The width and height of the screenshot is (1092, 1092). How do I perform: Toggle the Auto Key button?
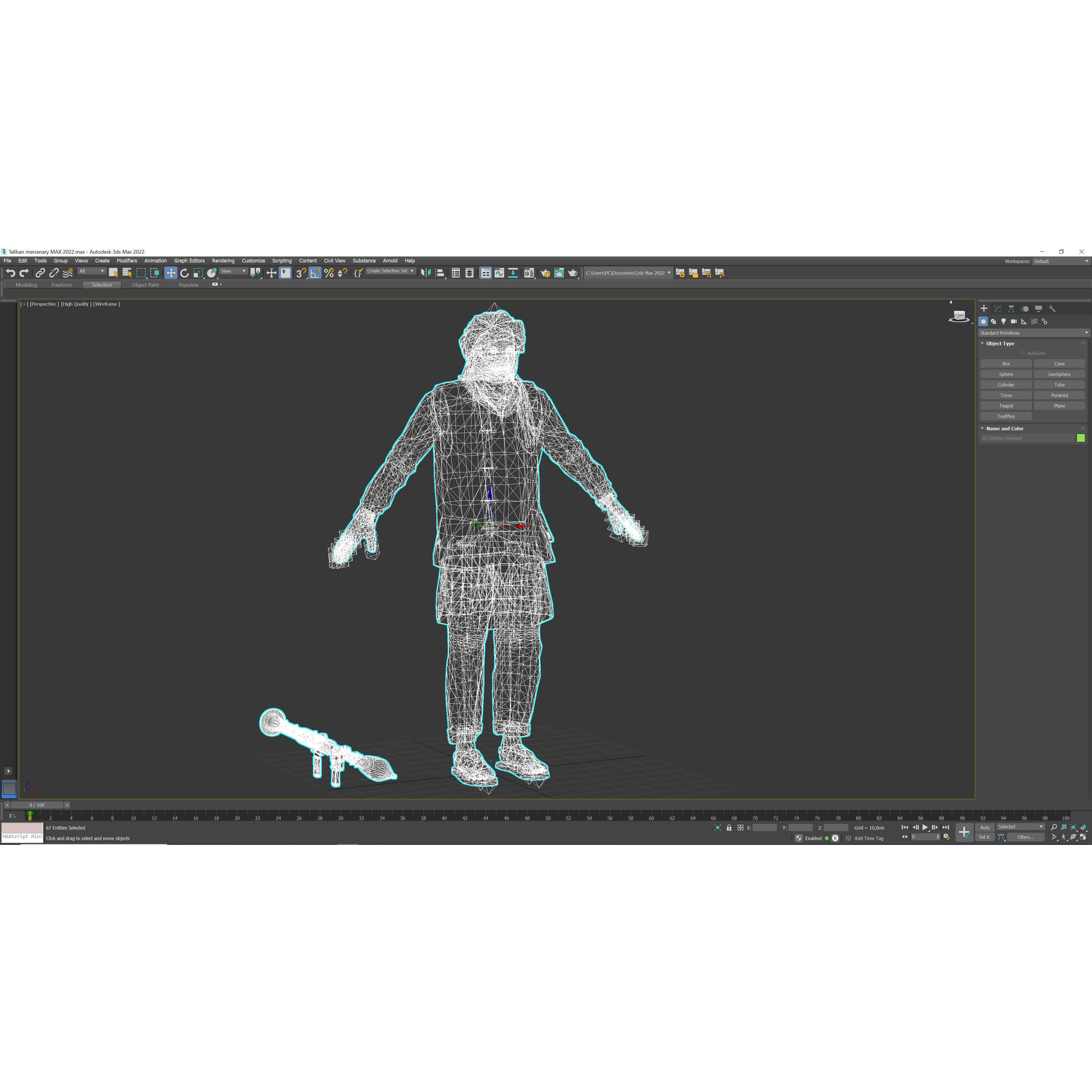pyautogui.click(x=985, y=828)
